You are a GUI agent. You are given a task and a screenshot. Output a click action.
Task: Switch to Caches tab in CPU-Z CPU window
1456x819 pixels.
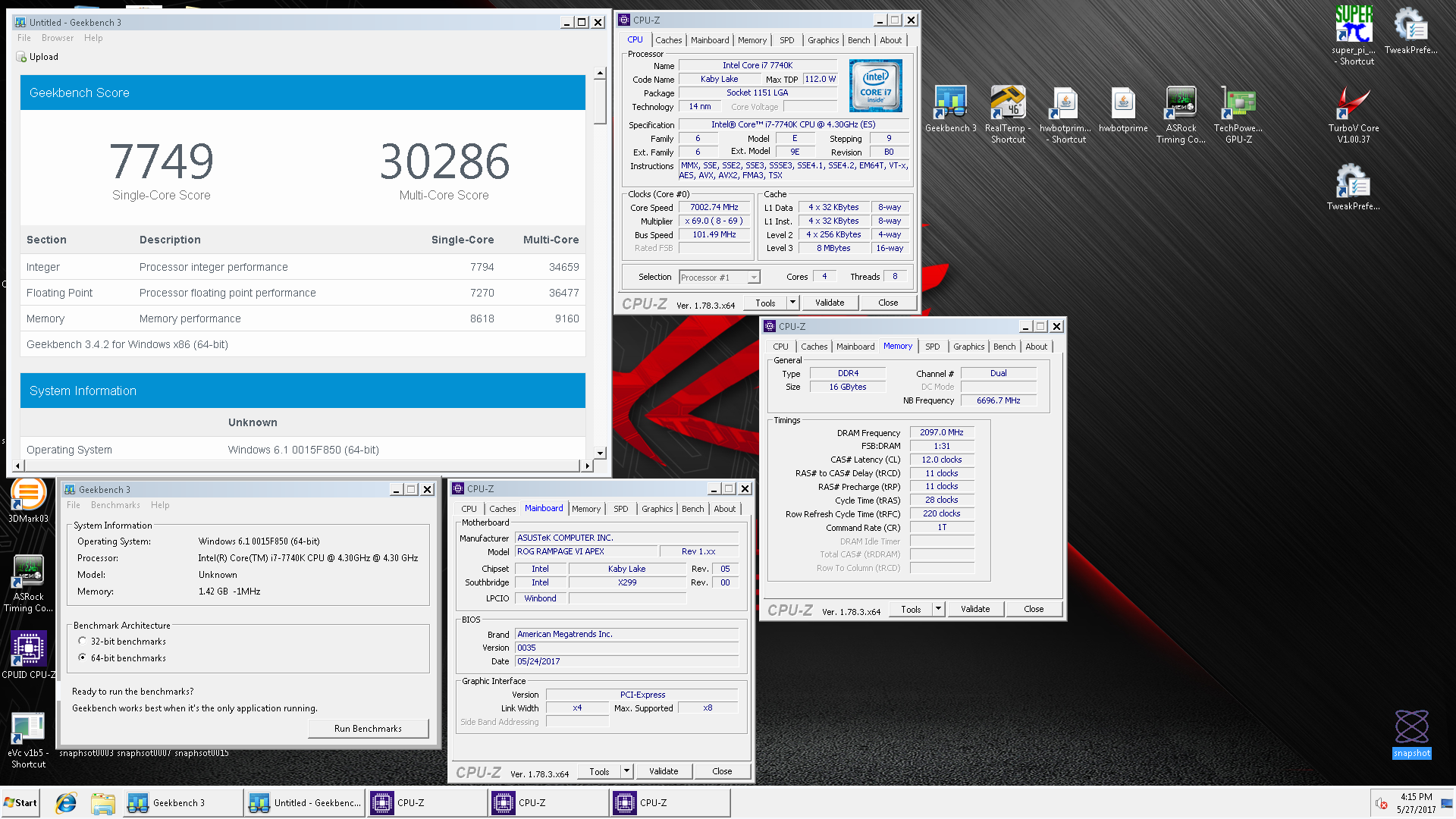tap(668, 40)
